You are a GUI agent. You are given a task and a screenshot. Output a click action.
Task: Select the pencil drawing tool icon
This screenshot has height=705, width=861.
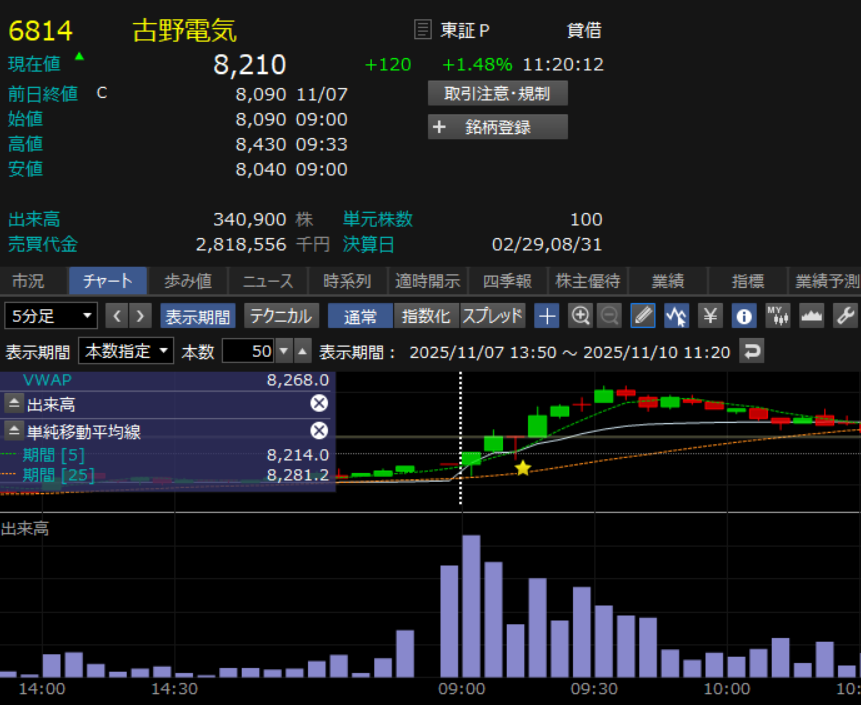point(644,316)
